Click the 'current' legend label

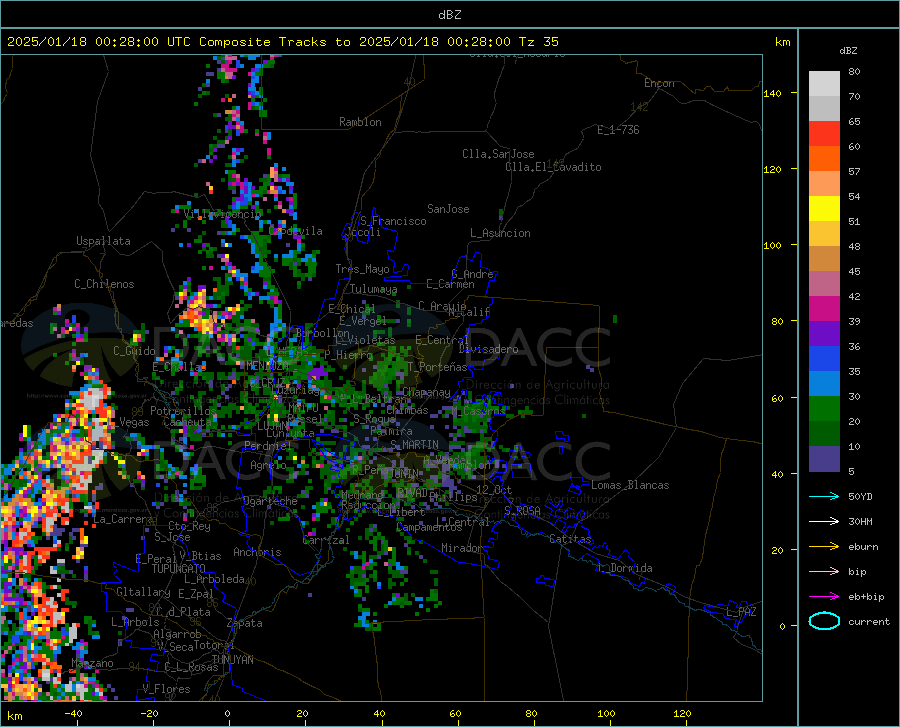869,621
